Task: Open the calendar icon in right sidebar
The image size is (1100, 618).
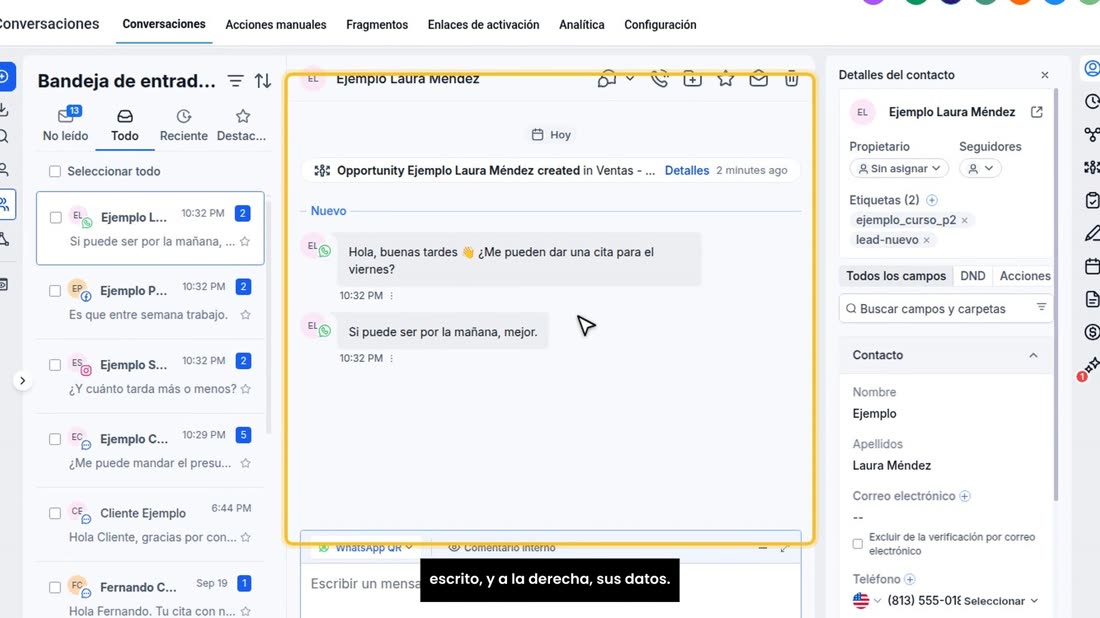Action: coord(1092,267)
